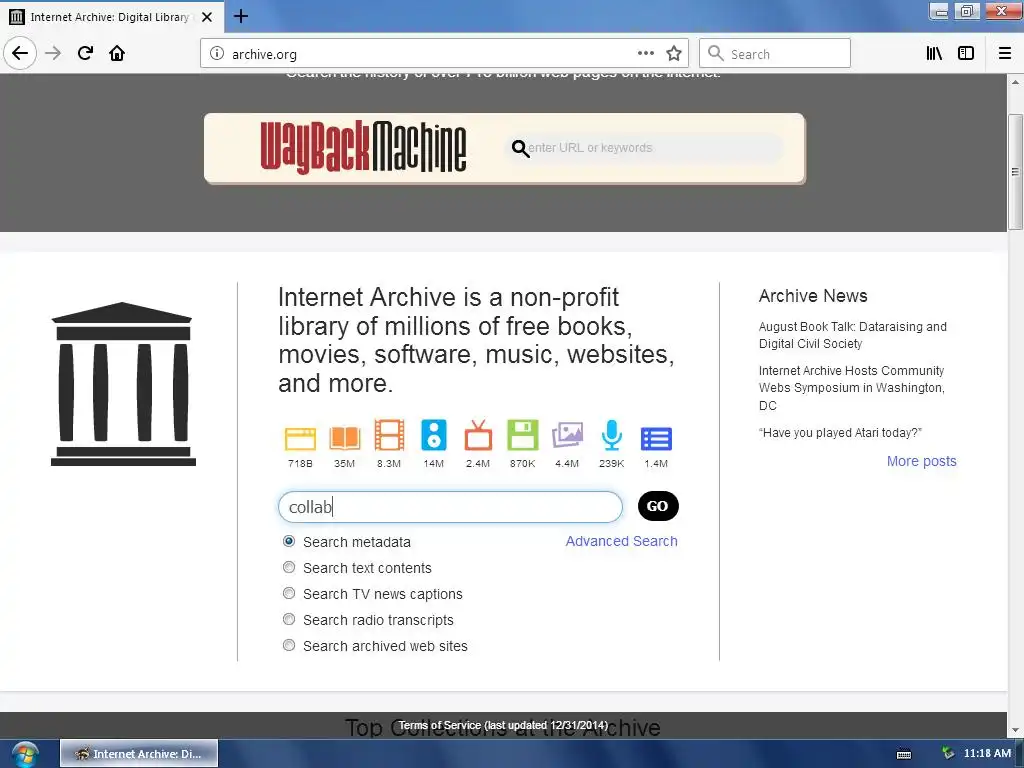This screenshot has height=768, width=1024.
Task: Toggle the Firefox sidebar icon
Action: [x=966, y=54]
